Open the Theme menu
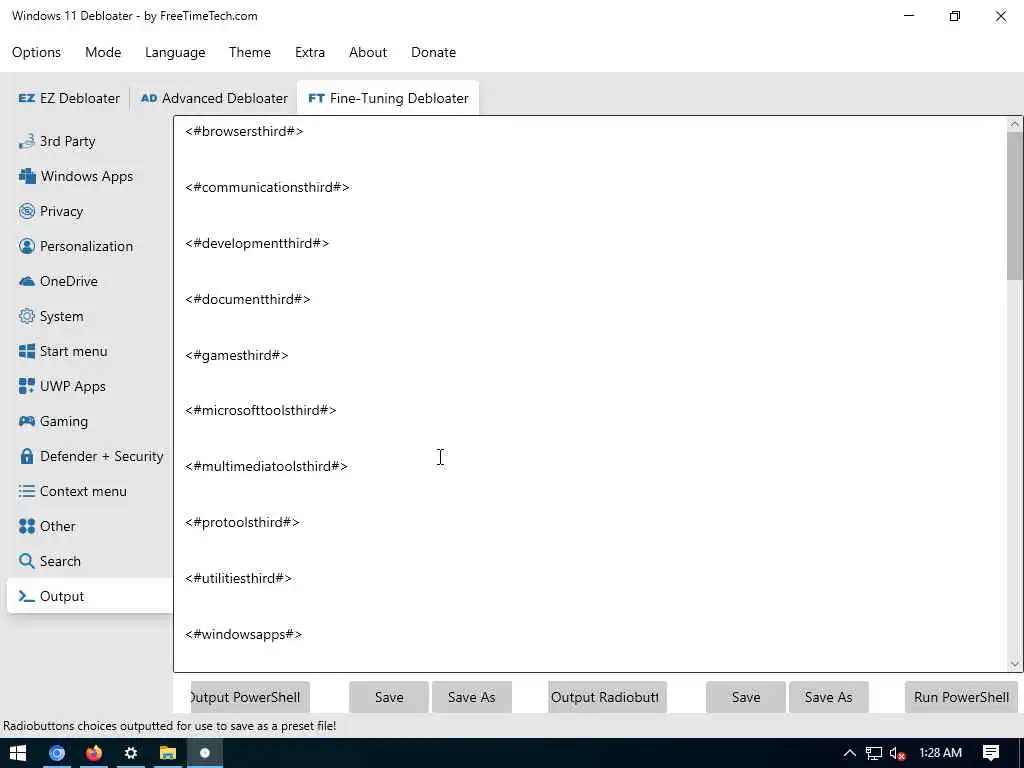The image size is (1024, 768). pyautogui.click(x=249, y=52)
